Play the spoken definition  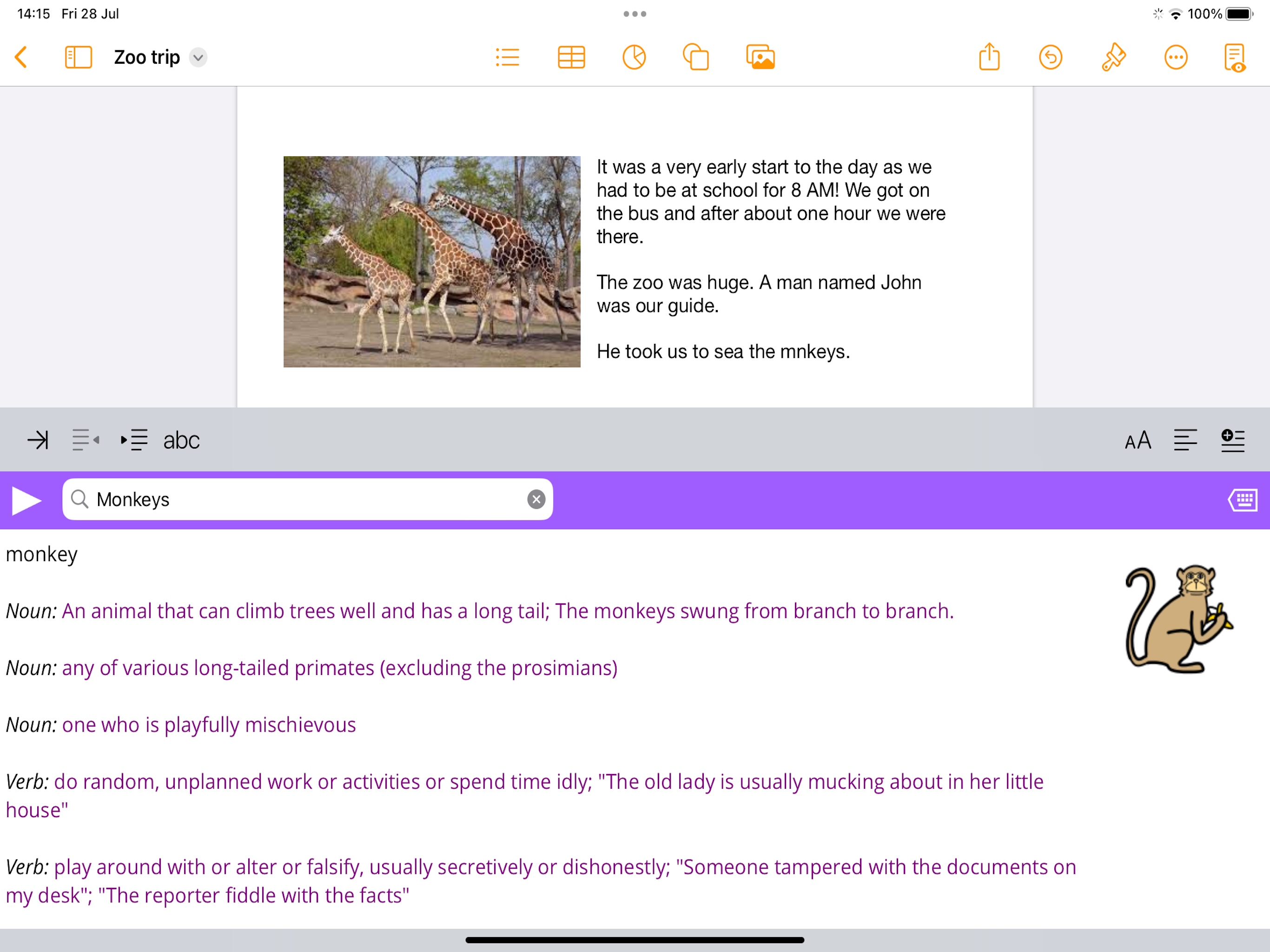tap(26, 500)
